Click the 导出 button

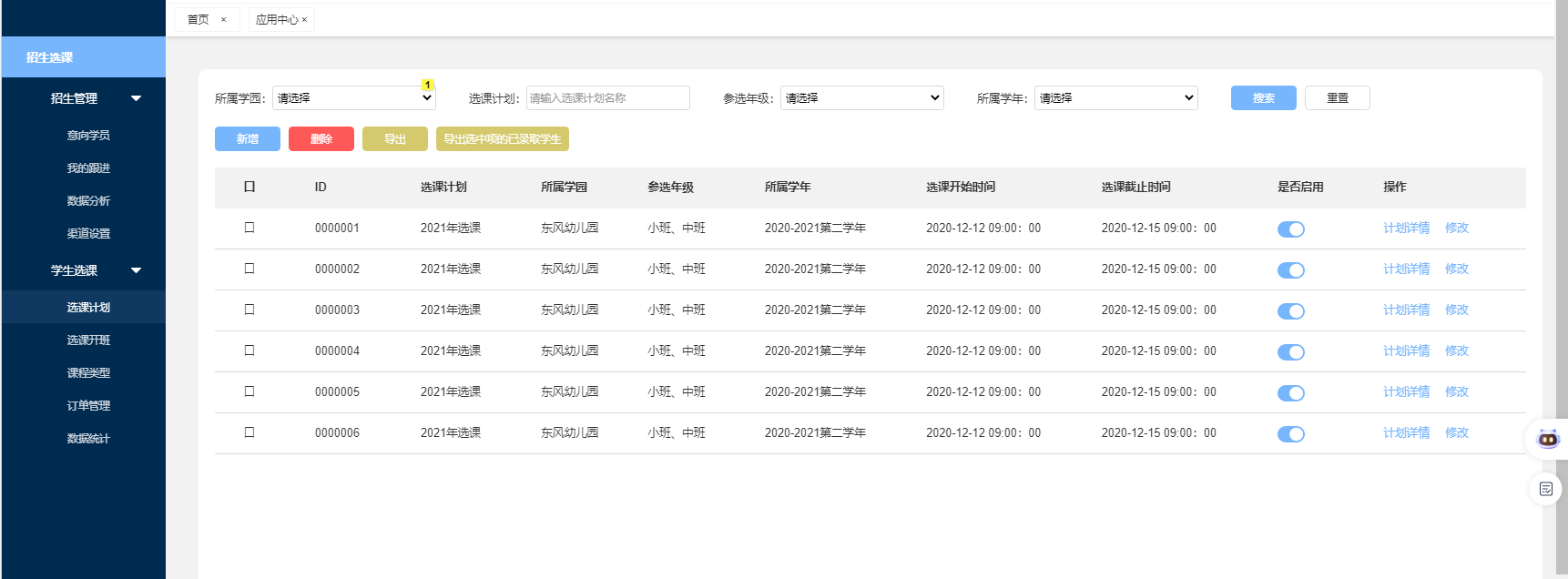coord(395,138)
